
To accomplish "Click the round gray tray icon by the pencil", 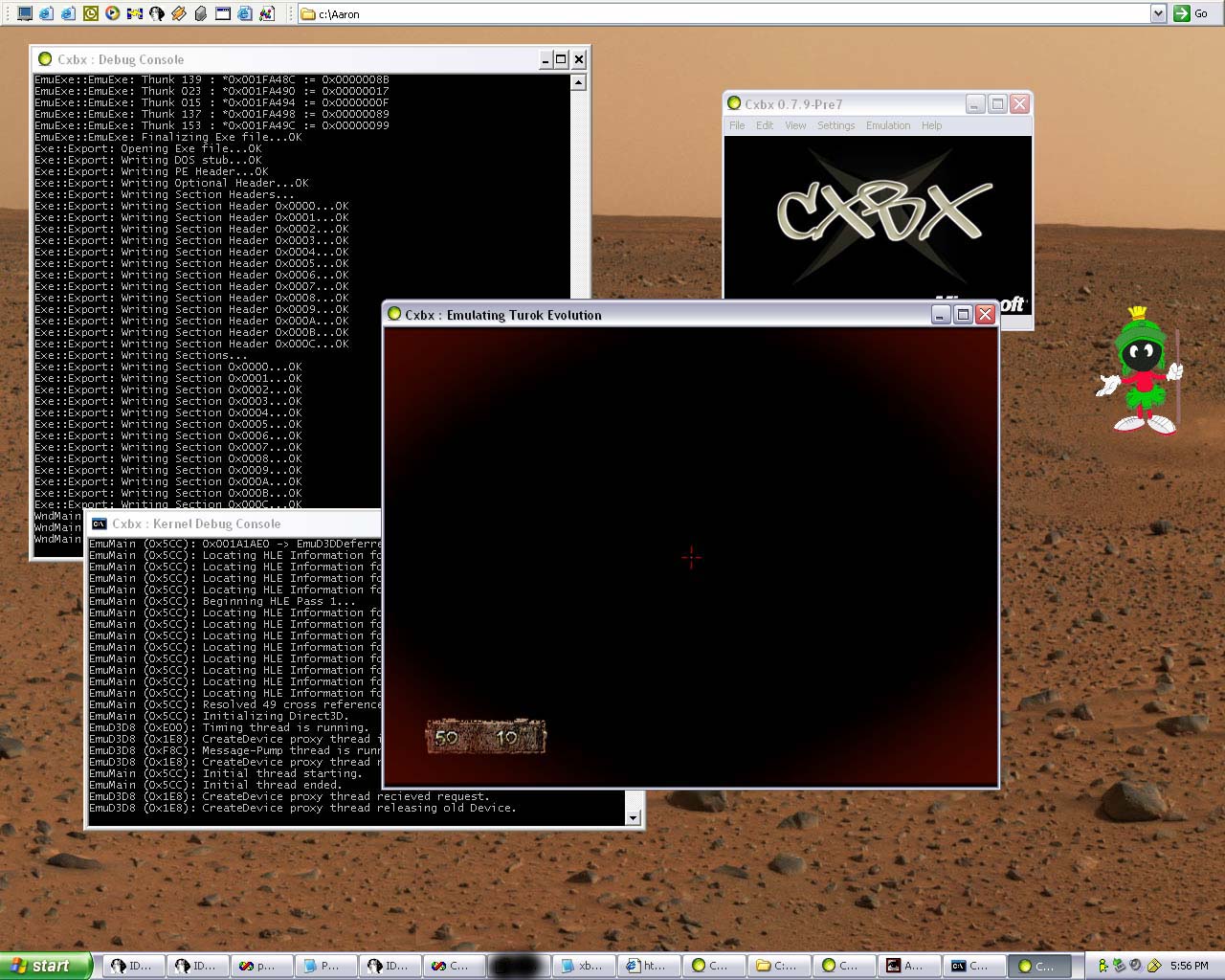I will pyautogui.click(x=1136, y=965).
